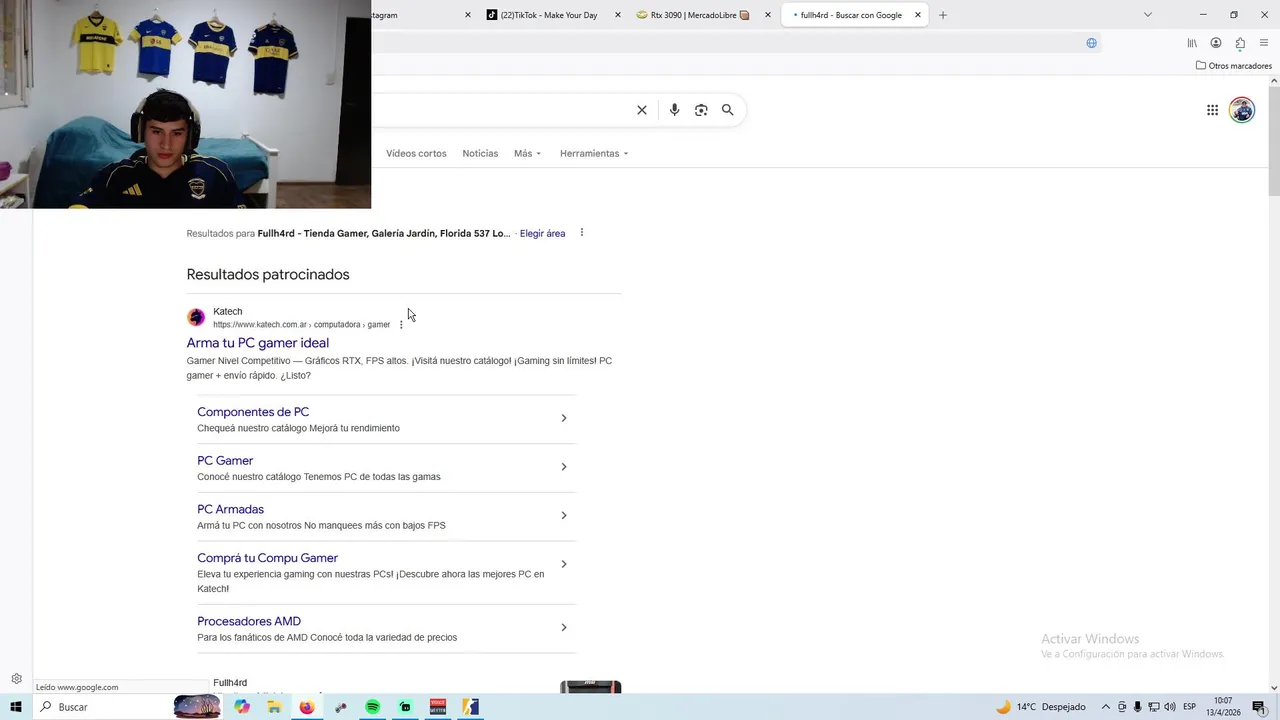Open the Otros marcadores folder
The image size is (1280, 720).
[1234, 66]
